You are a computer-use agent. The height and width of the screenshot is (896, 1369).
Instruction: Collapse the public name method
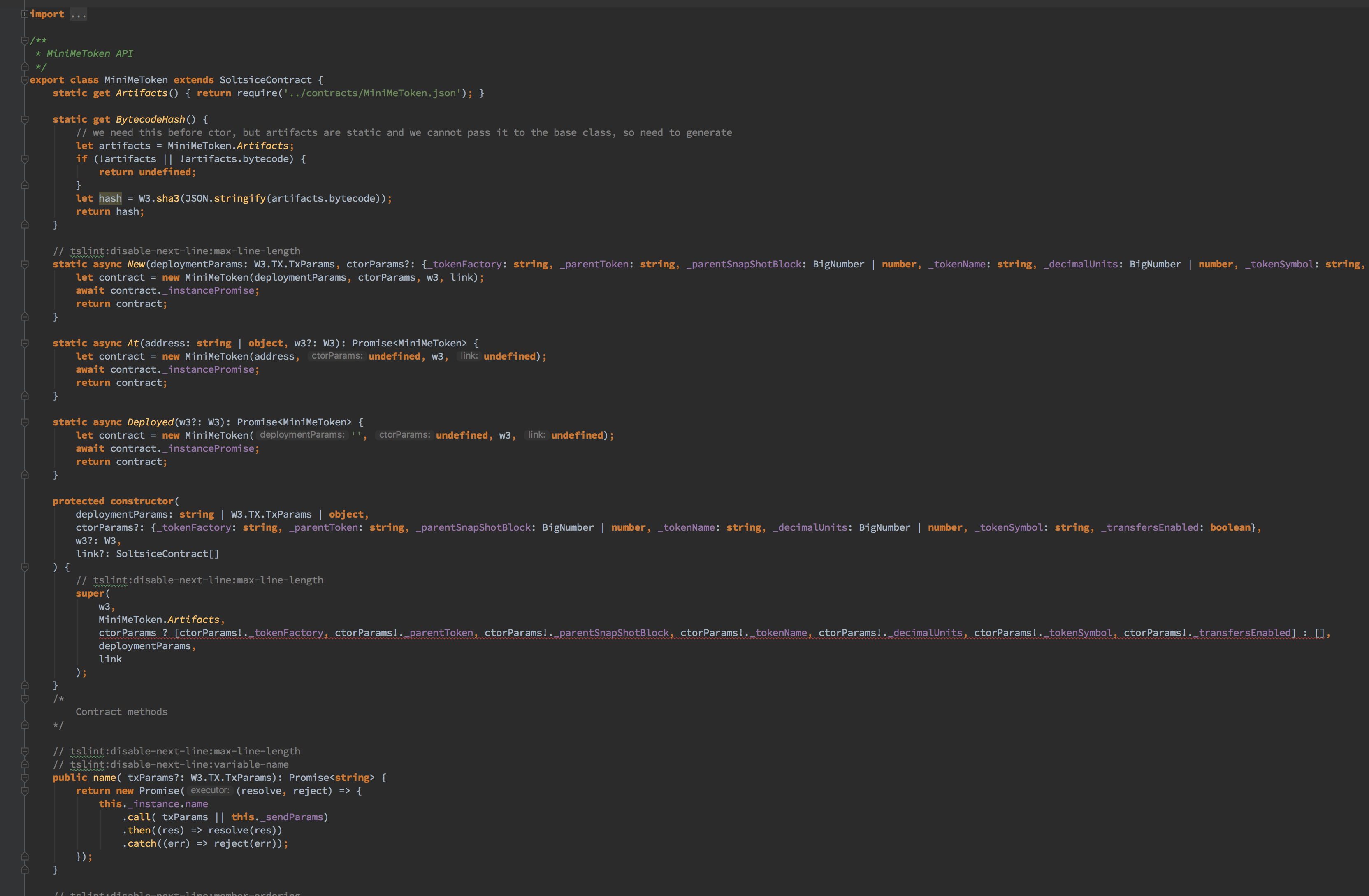click(25, 778)
